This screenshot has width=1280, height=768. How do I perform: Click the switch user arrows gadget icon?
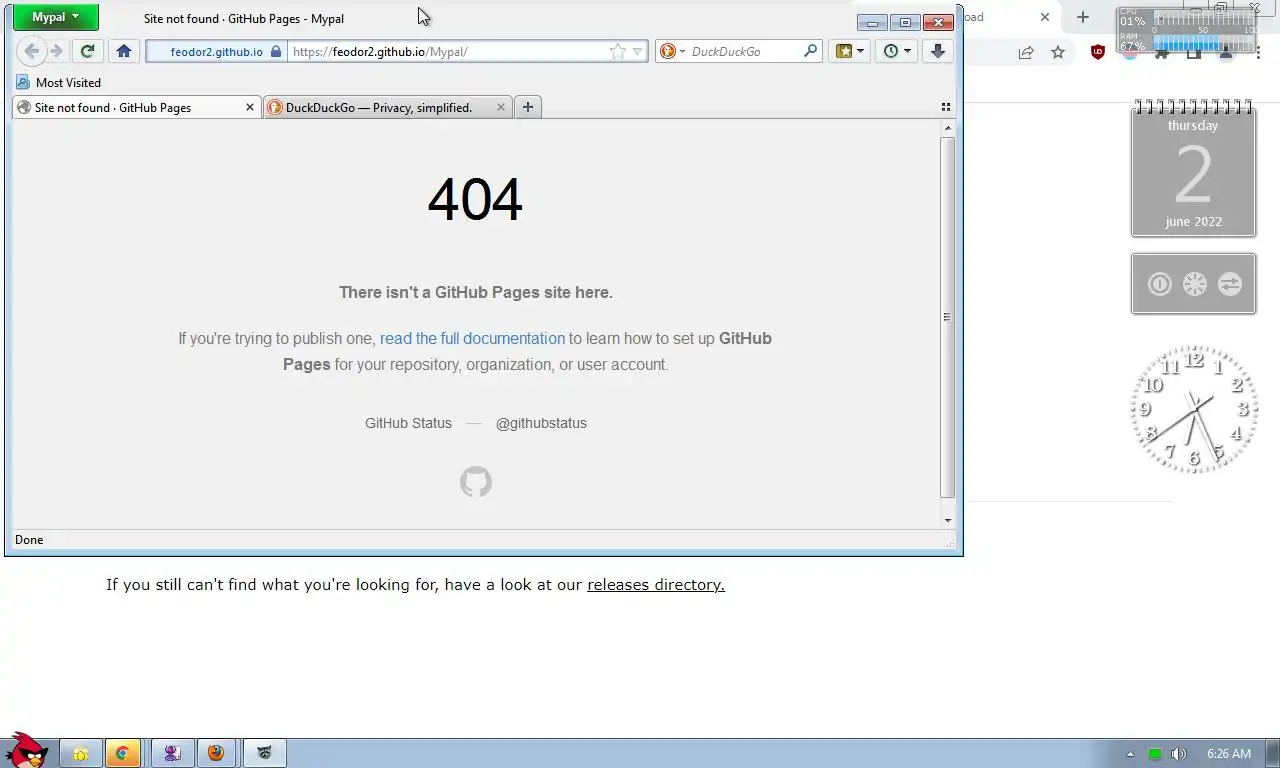(1230, 284)
